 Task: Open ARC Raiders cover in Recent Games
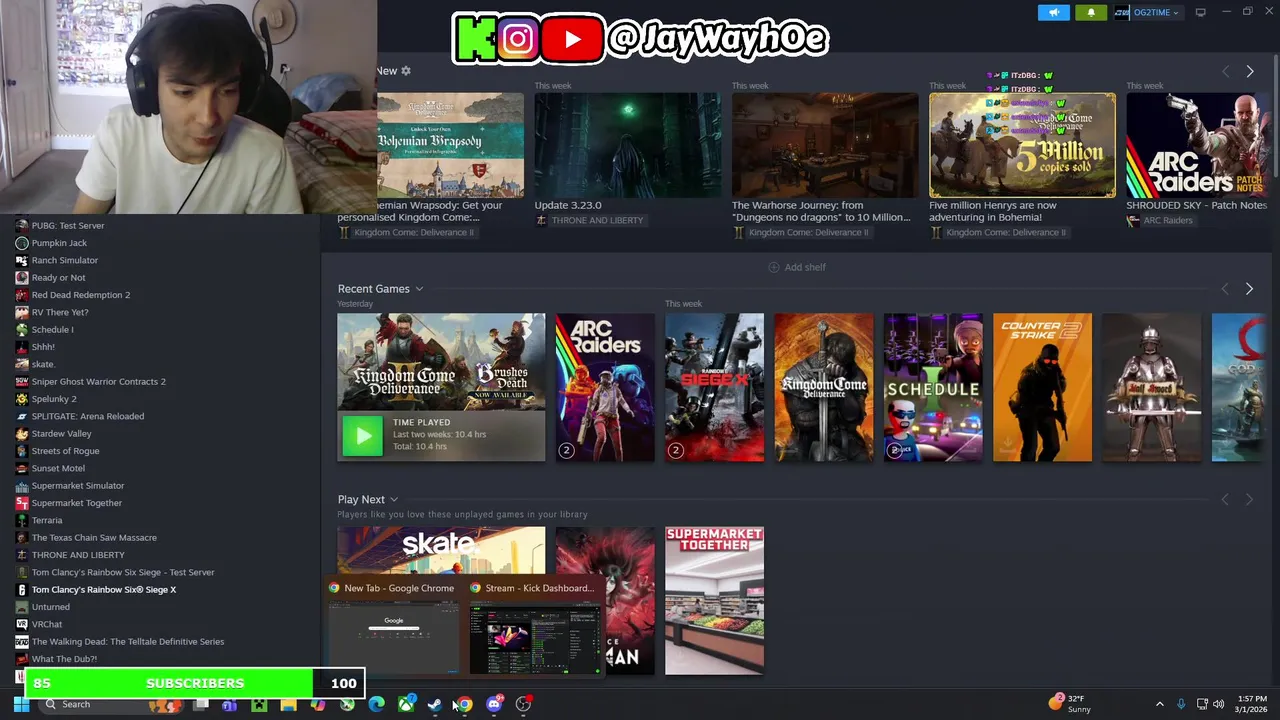(x=605, y=388)
